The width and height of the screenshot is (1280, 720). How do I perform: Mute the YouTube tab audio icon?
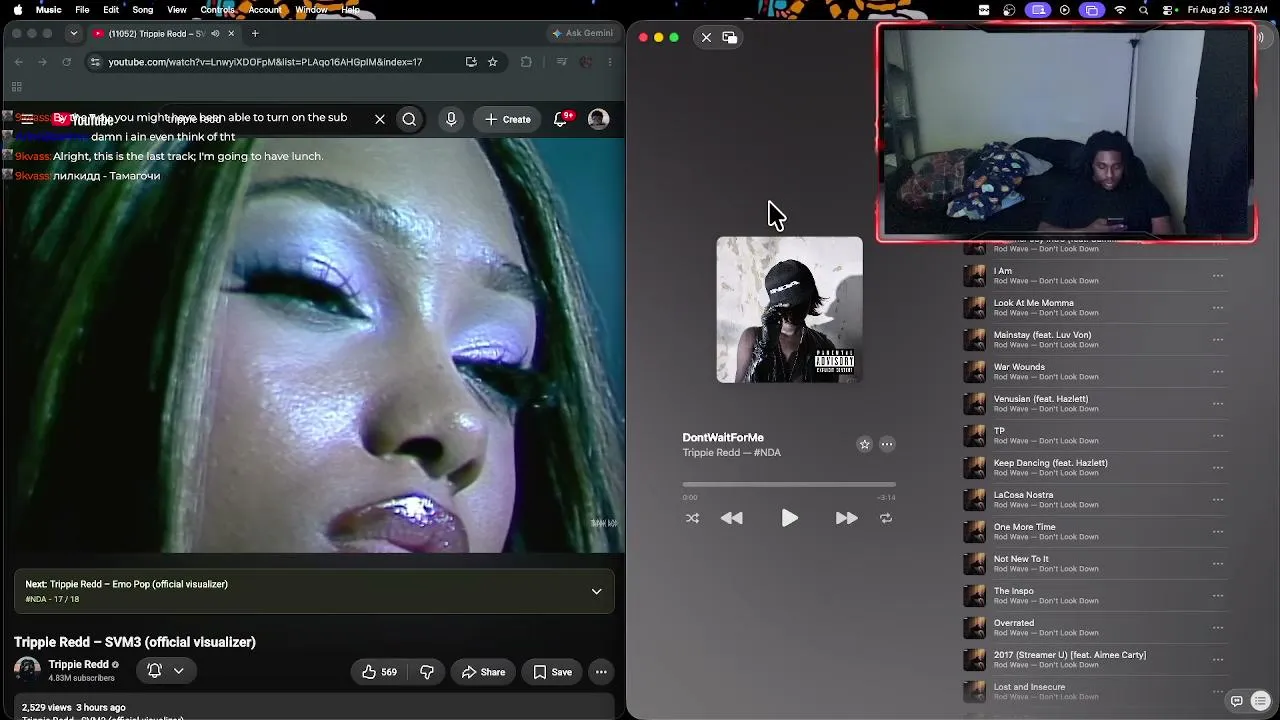click(x=215, y=34)
